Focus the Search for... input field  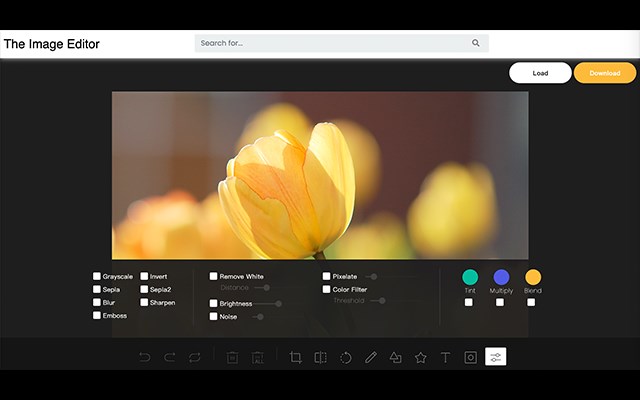335,43
